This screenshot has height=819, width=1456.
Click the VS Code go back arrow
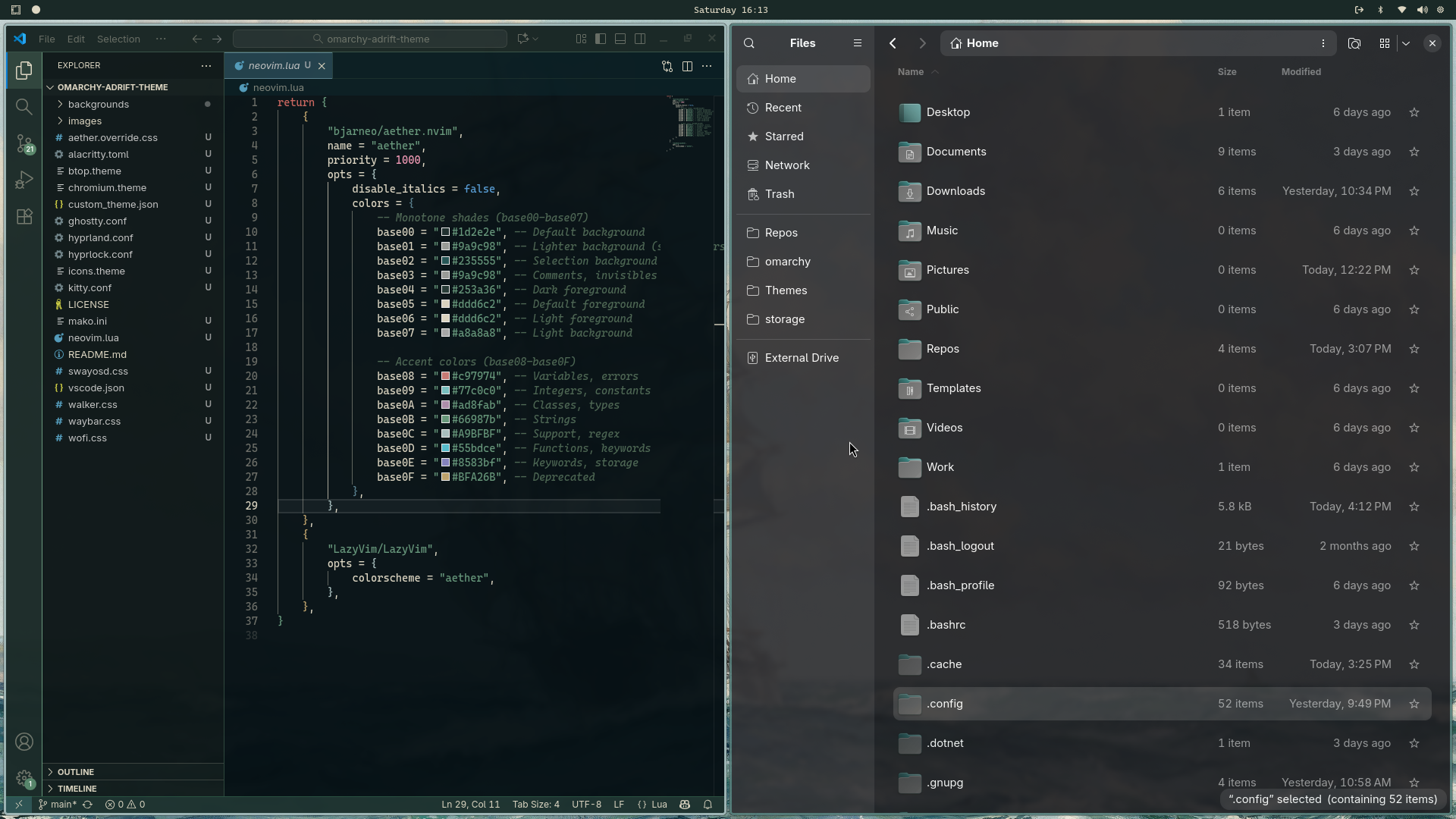[197, 39]
